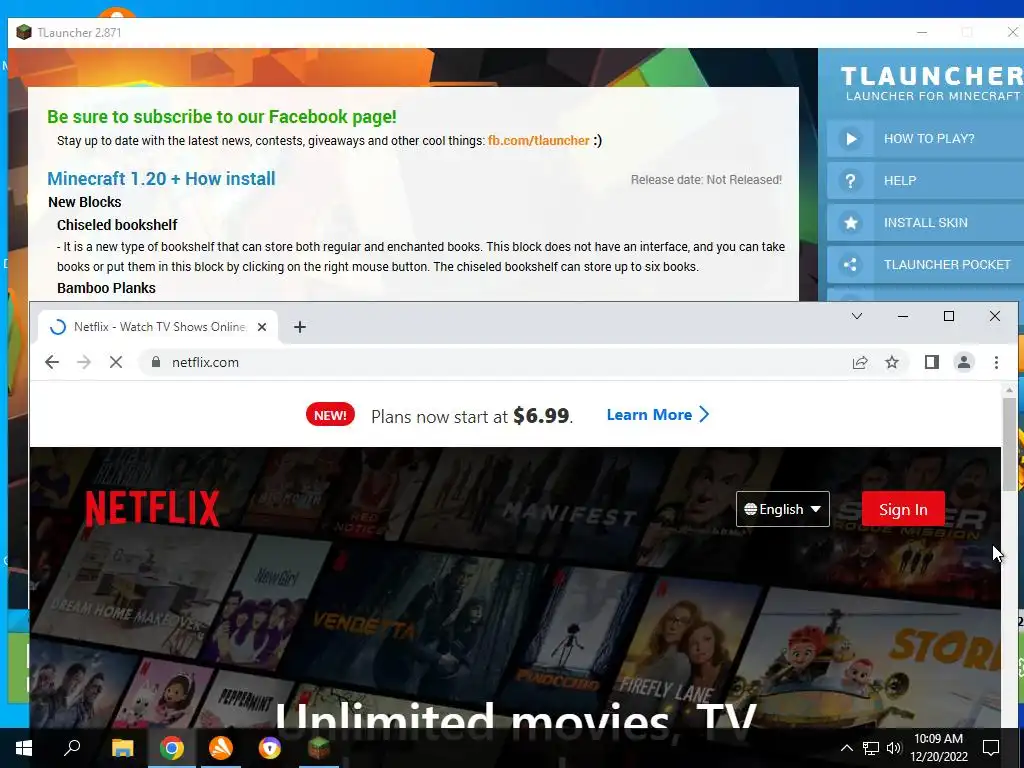Click 'Chiseled bookshelf' subheading

point(117,225)
